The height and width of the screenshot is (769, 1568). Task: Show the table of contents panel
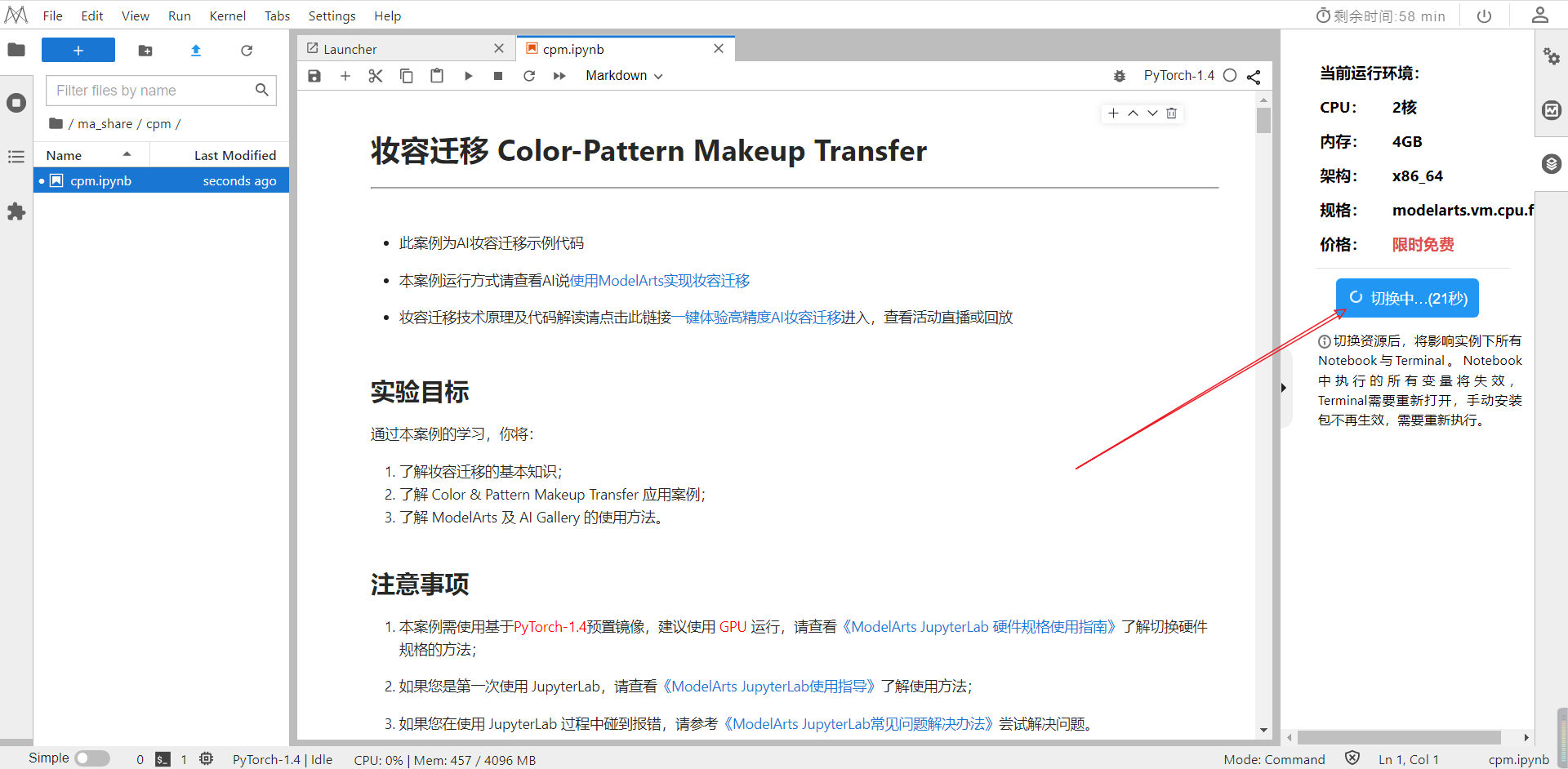pyautogui.click(x=16, y=157)
